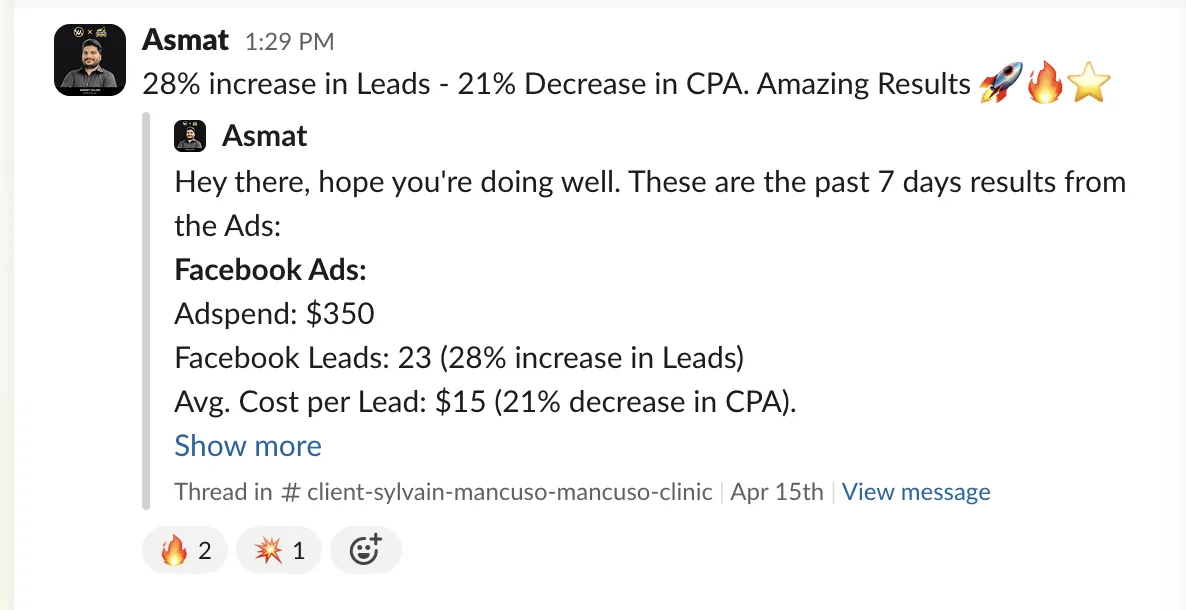1186x610 pixels.
Task: Click the Adspend $350 line
Action: pos(275,313)
